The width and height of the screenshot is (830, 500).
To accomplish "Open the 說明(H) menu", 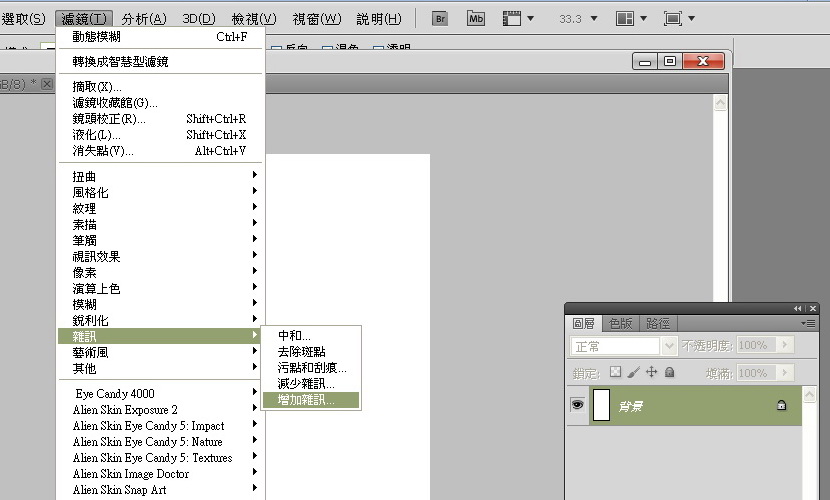I will (x=379, y=19).
